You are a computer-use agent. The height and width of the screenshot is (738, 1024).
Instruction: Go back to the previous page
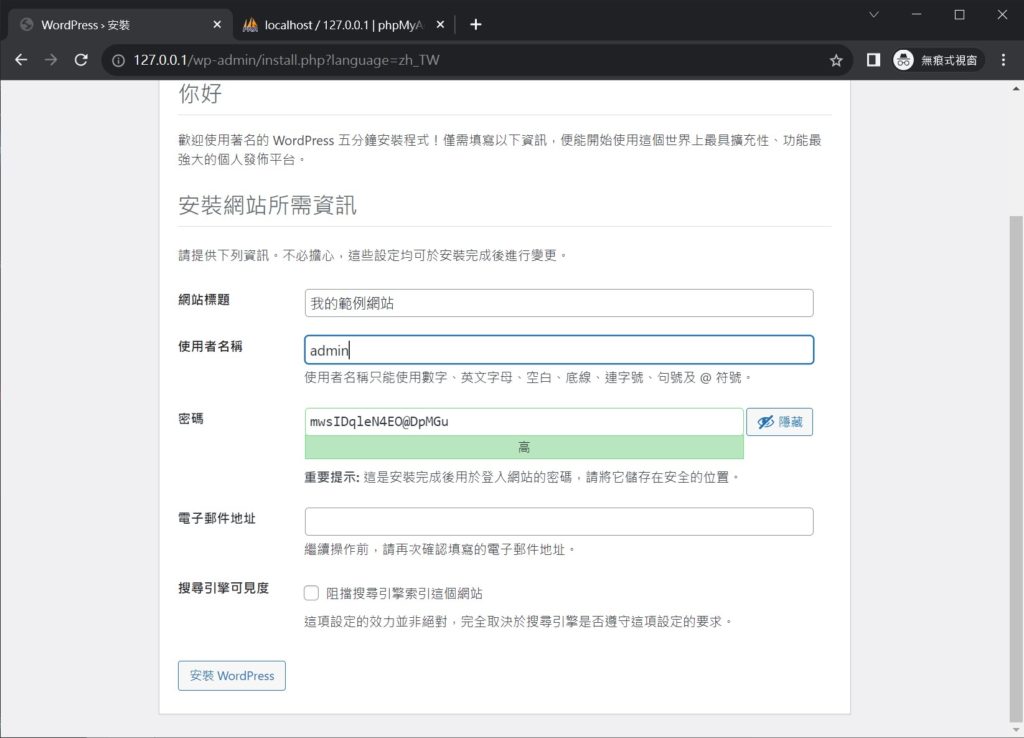21,60
